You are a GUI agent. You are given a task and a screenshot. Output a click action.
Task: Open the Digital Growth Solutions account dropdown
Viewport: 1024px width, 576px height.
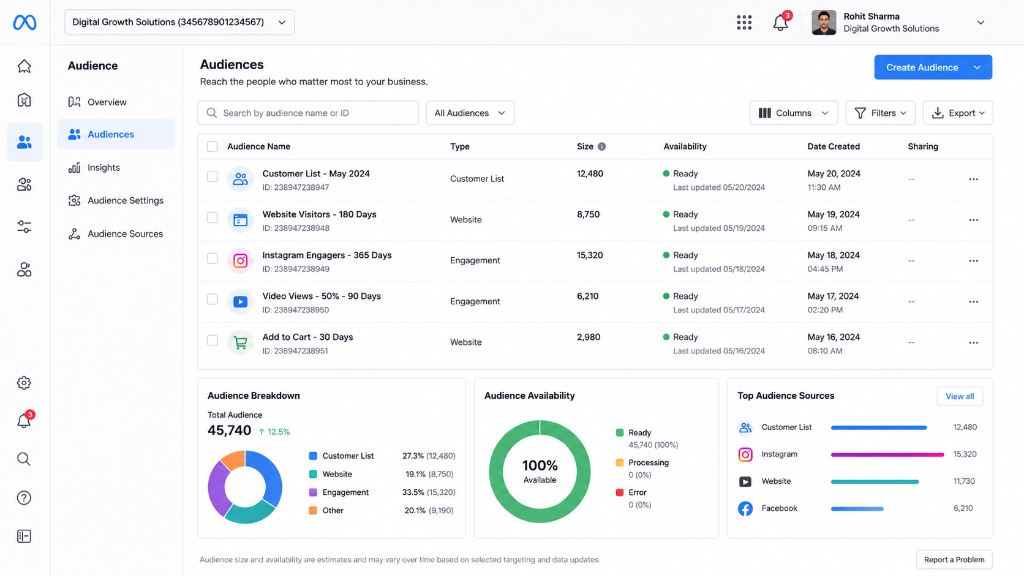180,22
